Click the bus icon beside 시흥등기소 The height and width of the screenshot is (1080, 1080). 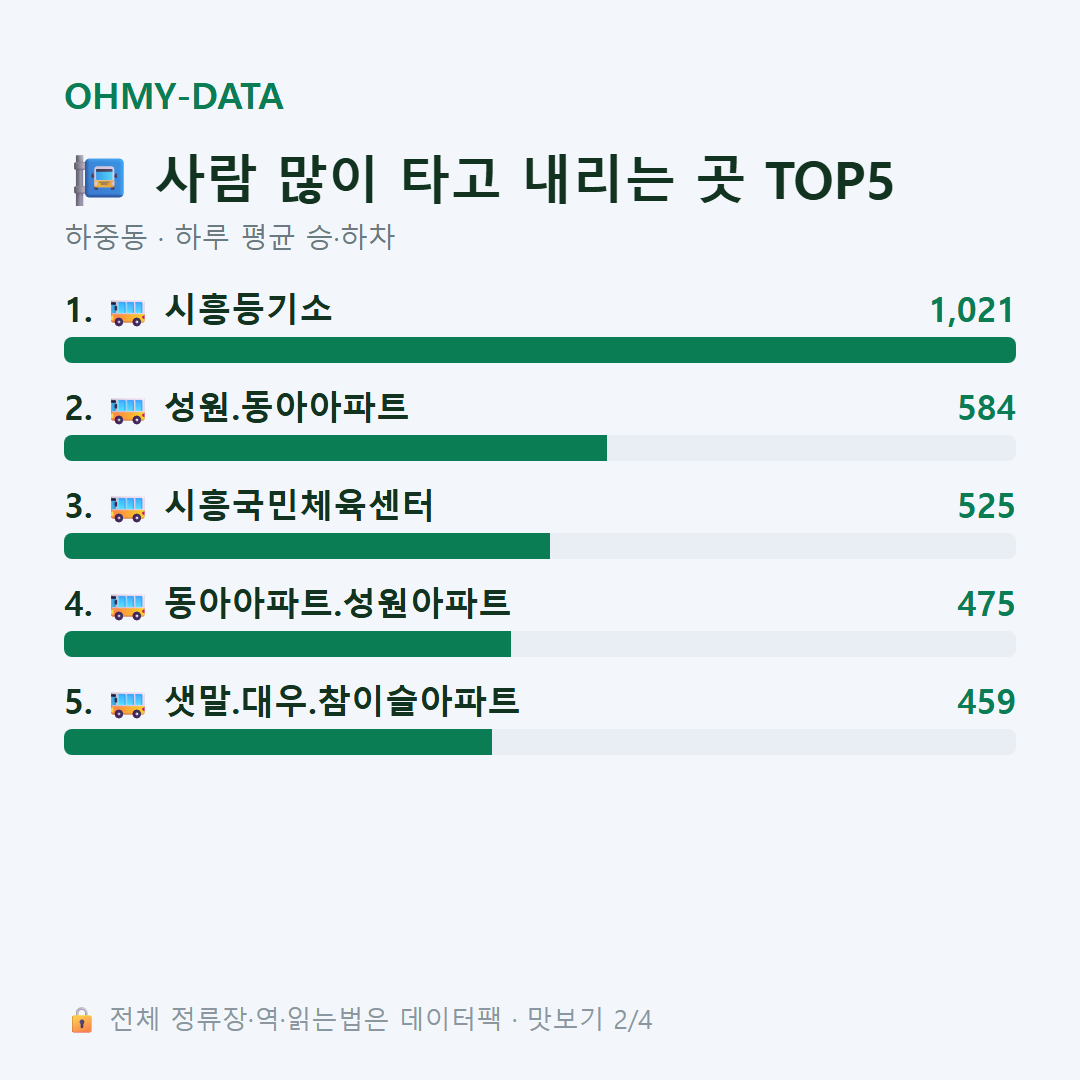point(127,312)
